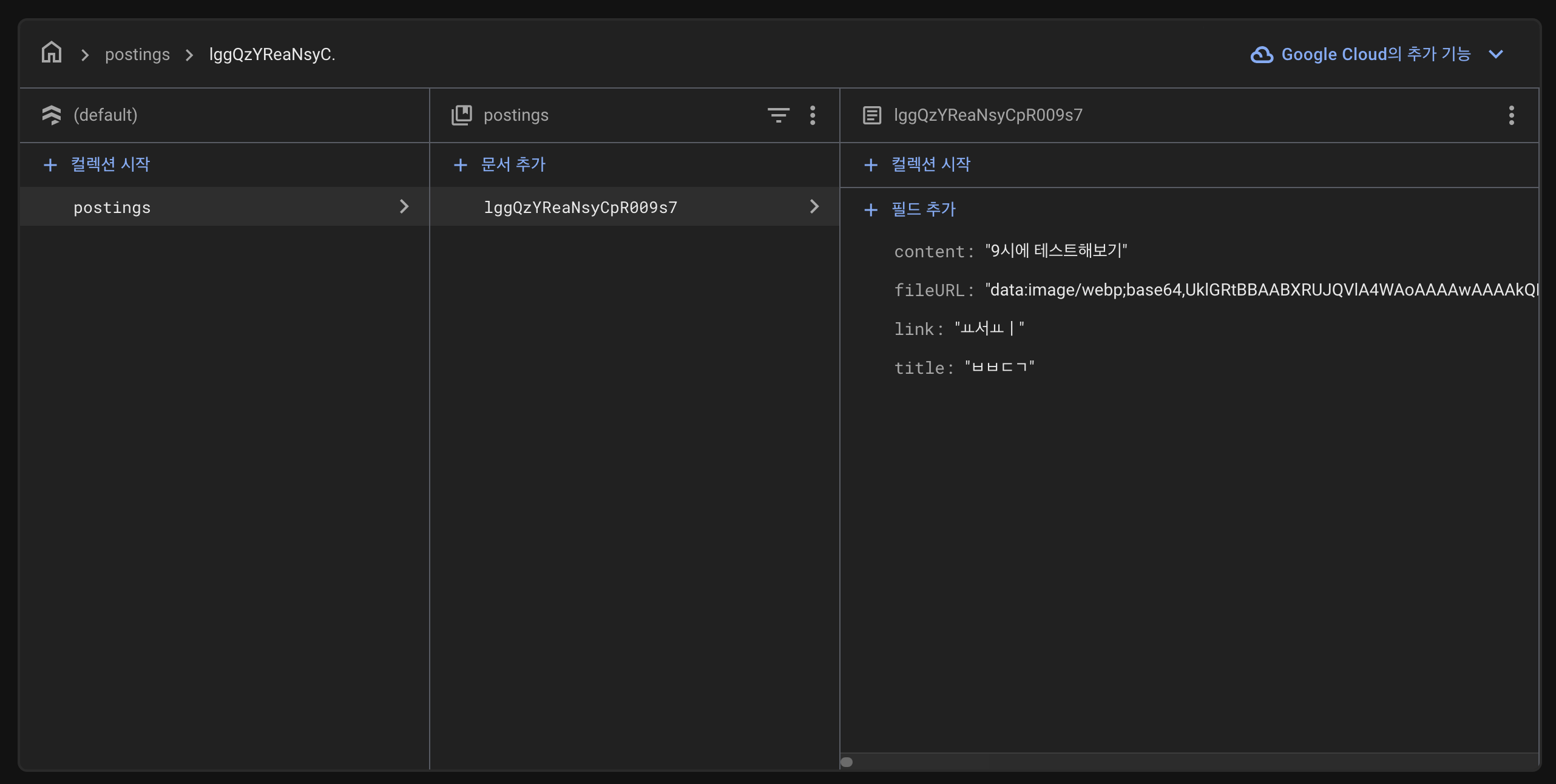The image size is (1556, 784).
Task: Open the document panel three-dot menu
Action: click(1511, 115)
